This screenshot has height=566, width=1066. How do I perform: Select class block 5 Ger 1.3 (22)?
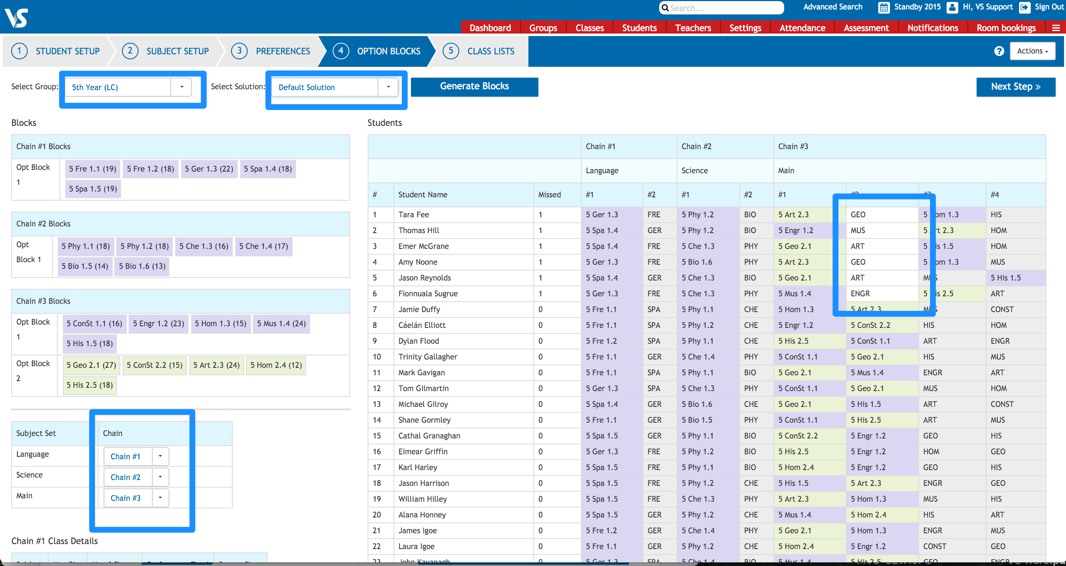(x=209, y=169)
